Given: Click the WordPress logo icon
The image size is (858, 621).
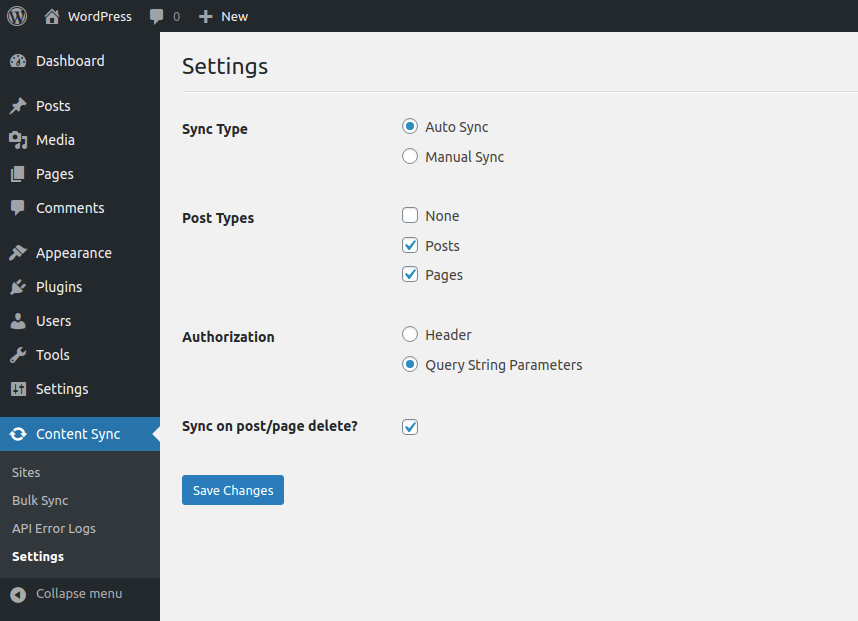Looking at the screenshot, I should click(x=17, y=16).
